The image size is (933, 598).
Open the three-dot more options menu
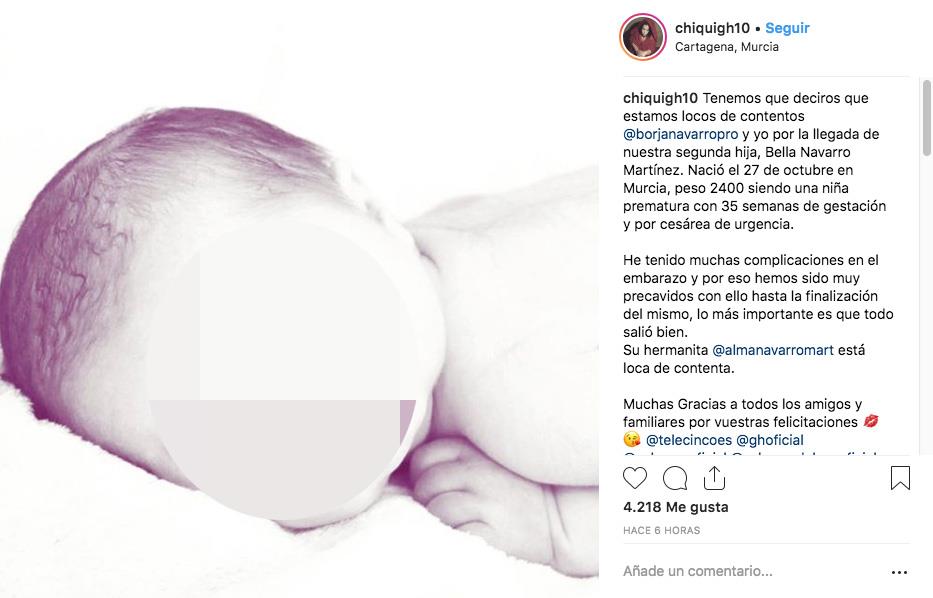tap(900, 572)
